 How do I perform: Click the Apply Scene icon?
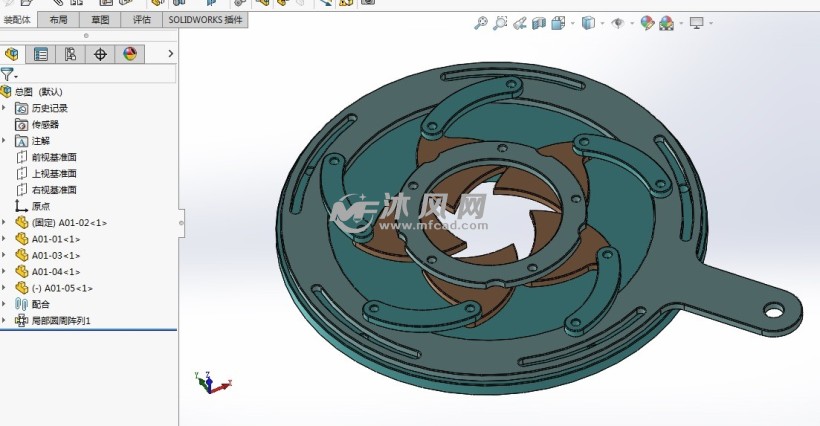tap(666, 23)
